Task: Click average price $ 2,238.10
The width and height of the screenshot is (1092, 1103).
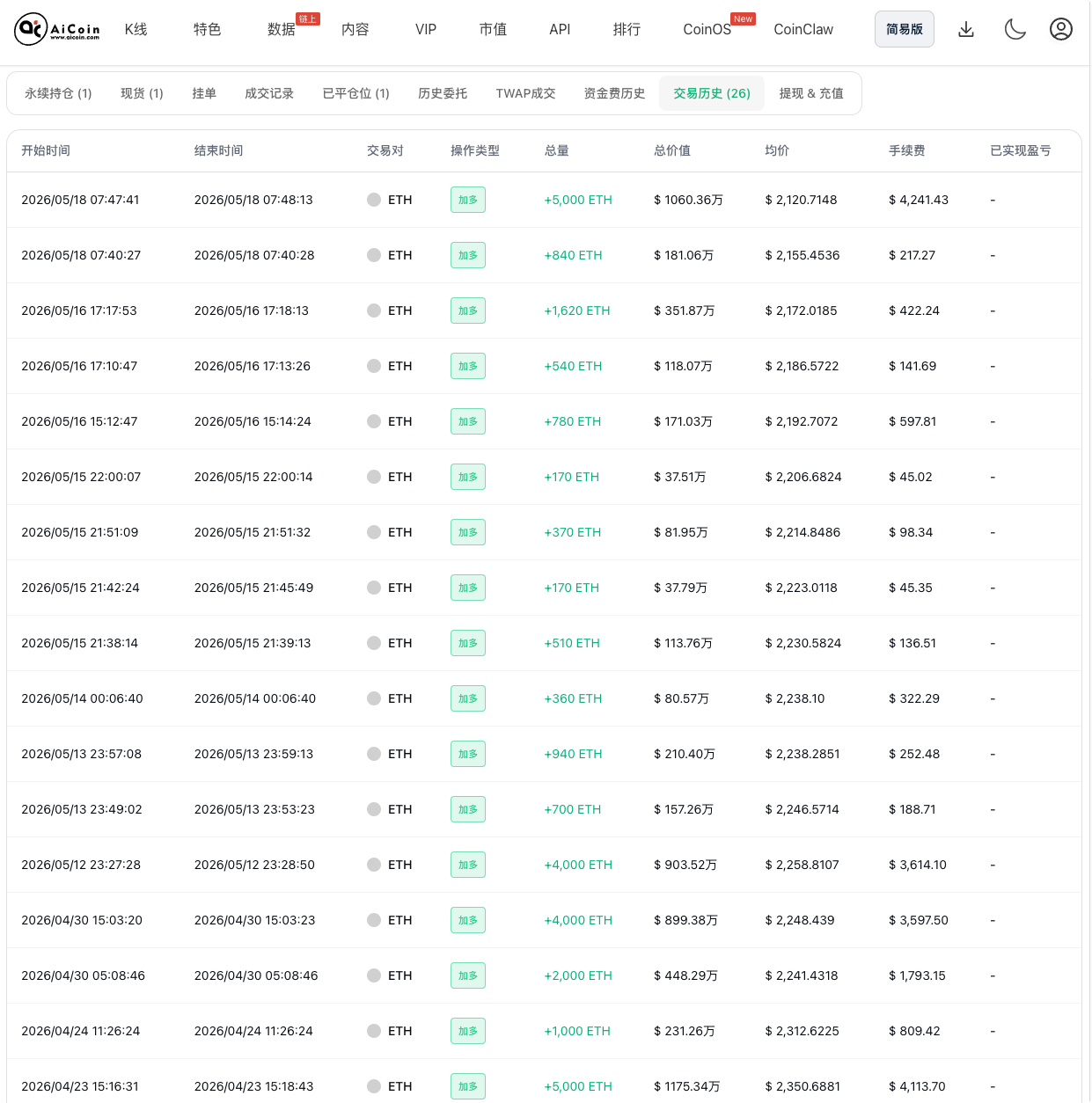Action: (795, 698)
